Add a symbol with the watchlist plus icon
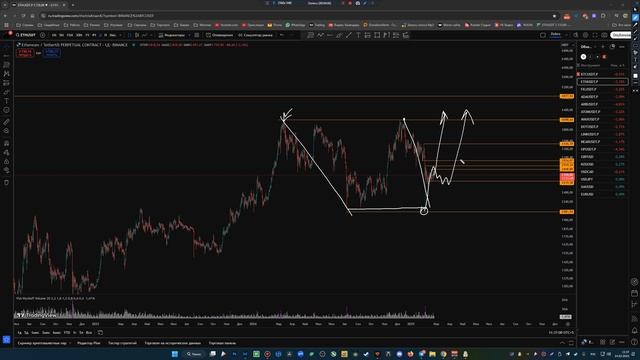The width and height of the screenshot is (640, 360). [603, 47]
